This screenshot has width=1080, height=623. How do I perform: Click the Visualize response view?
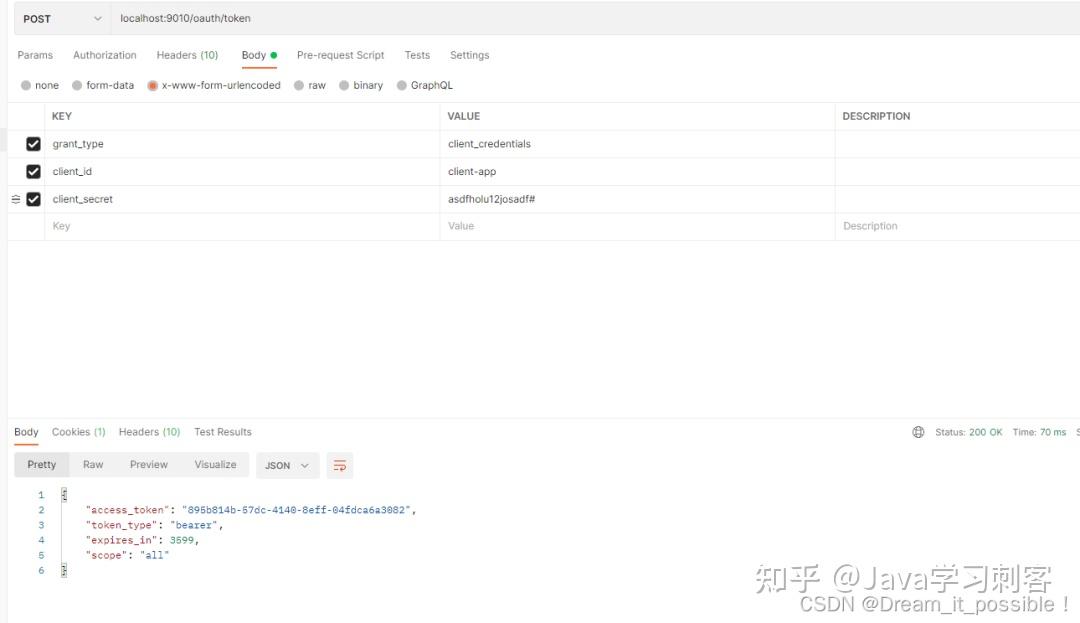[x=216, y=465]
